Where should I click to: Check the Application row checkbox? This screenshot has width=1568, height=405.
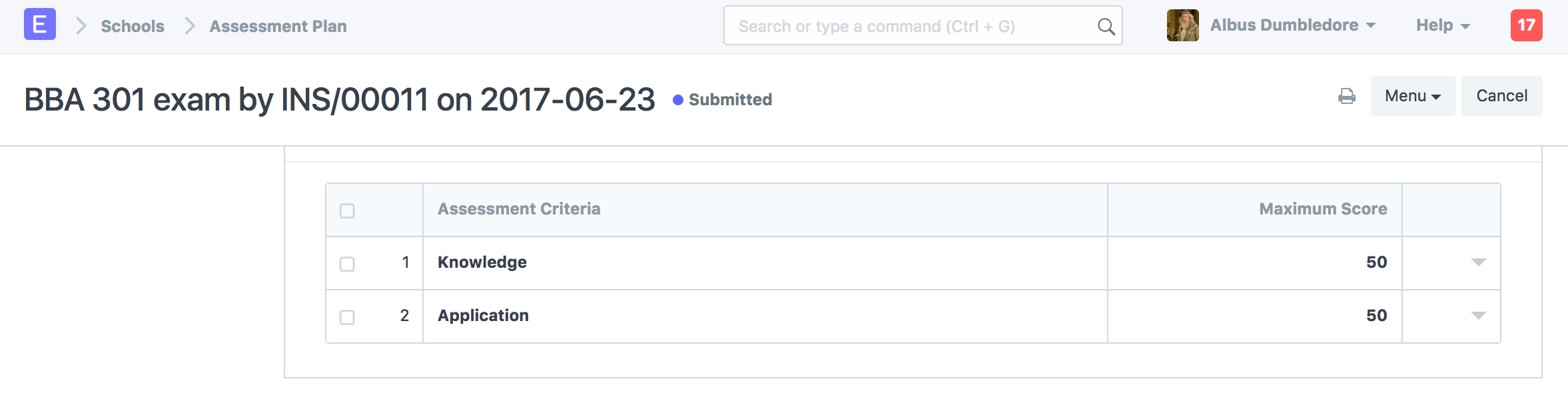click(347, 317)
